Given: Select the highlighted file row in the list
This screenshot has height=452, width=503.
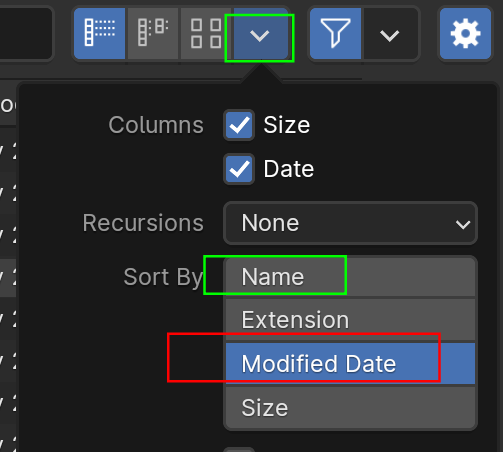Looking at the screenshot, I should (x=8, y=278).
